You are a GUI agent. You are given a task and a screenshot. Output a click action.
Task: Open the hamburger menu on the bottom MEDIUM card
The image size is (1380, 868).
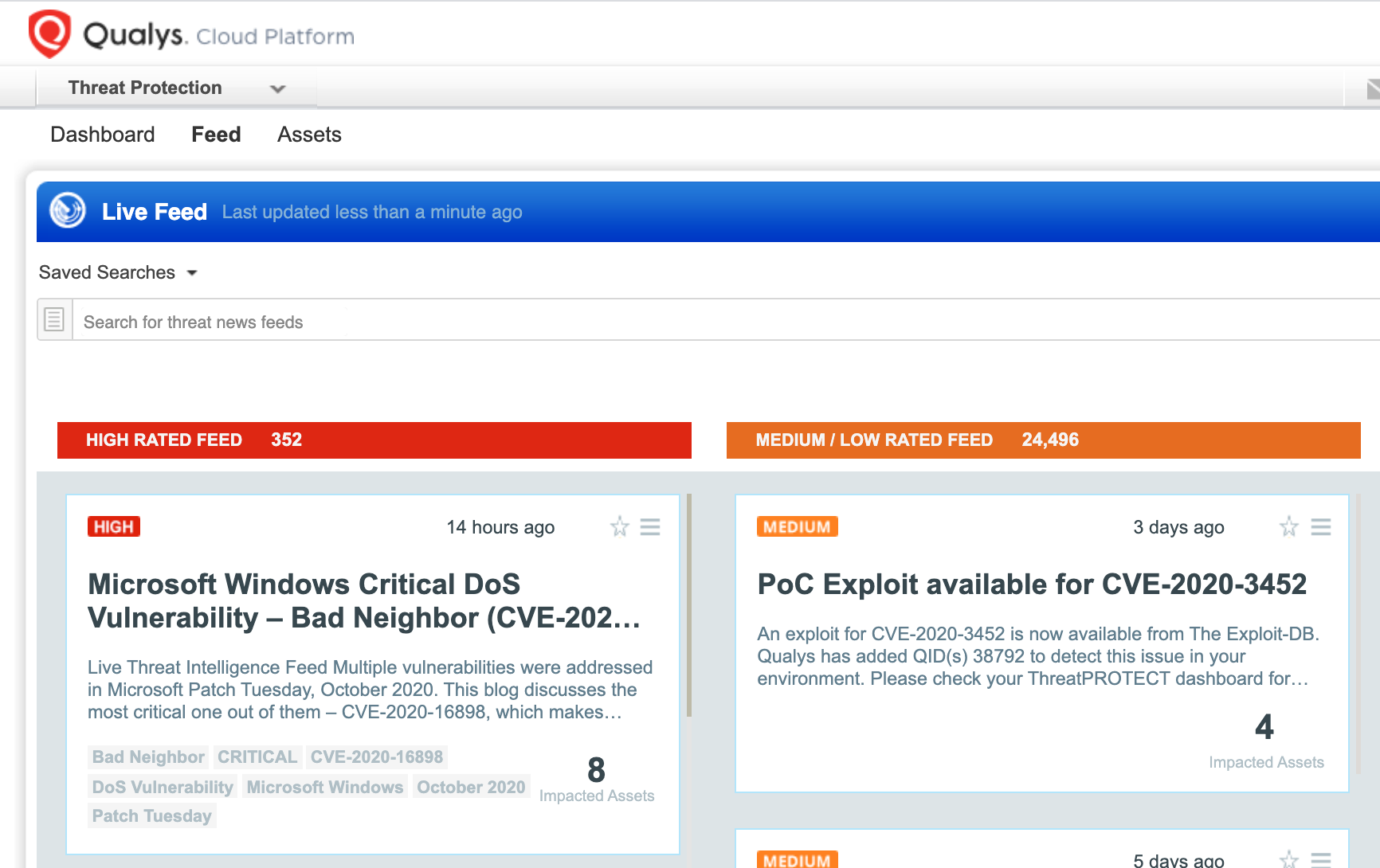tap(1321, 860)
